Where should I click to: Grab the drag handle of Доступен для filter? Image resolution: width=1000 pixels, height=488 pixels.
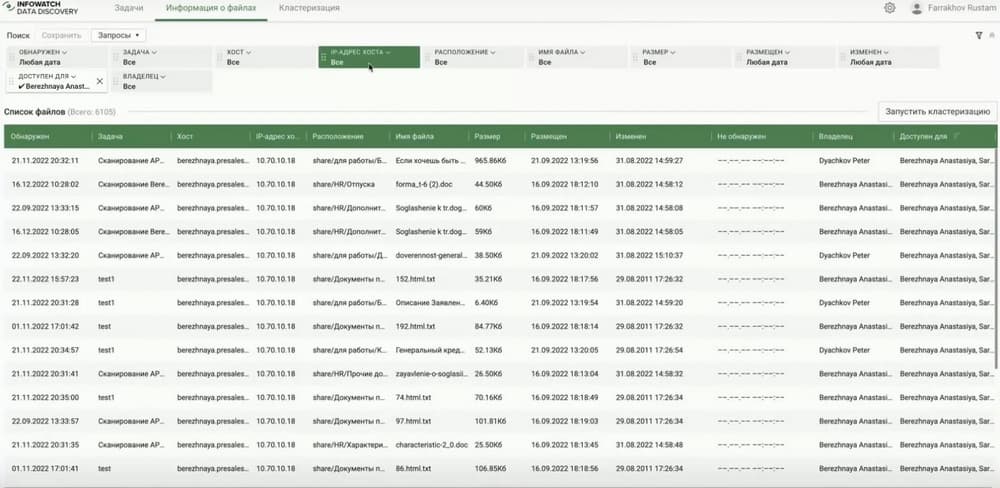click(11, 81)
